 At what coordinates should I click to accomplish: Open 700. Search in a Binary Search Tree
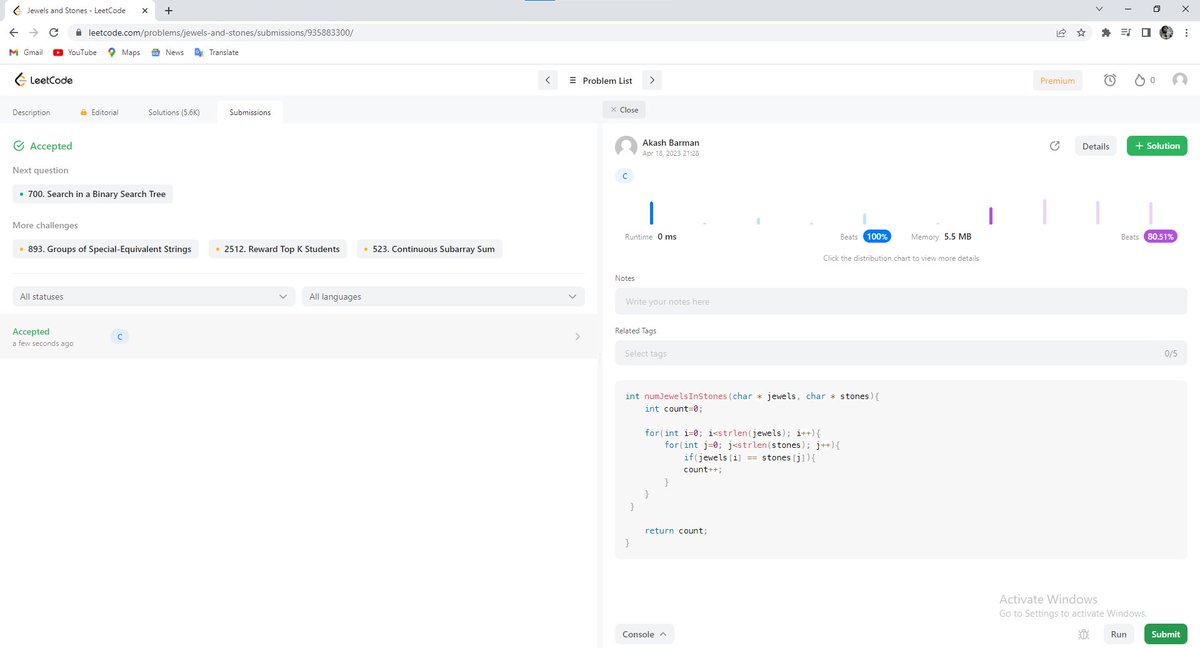pyautogui.click(x=93, y=194)
